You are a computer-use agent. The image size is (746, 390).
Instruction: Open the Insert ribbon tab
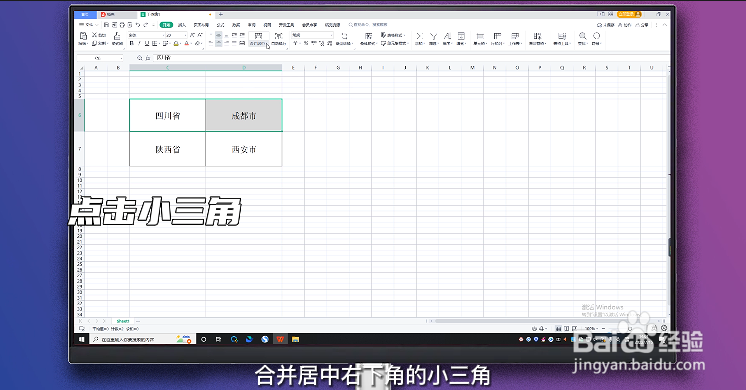click(182, 25)
